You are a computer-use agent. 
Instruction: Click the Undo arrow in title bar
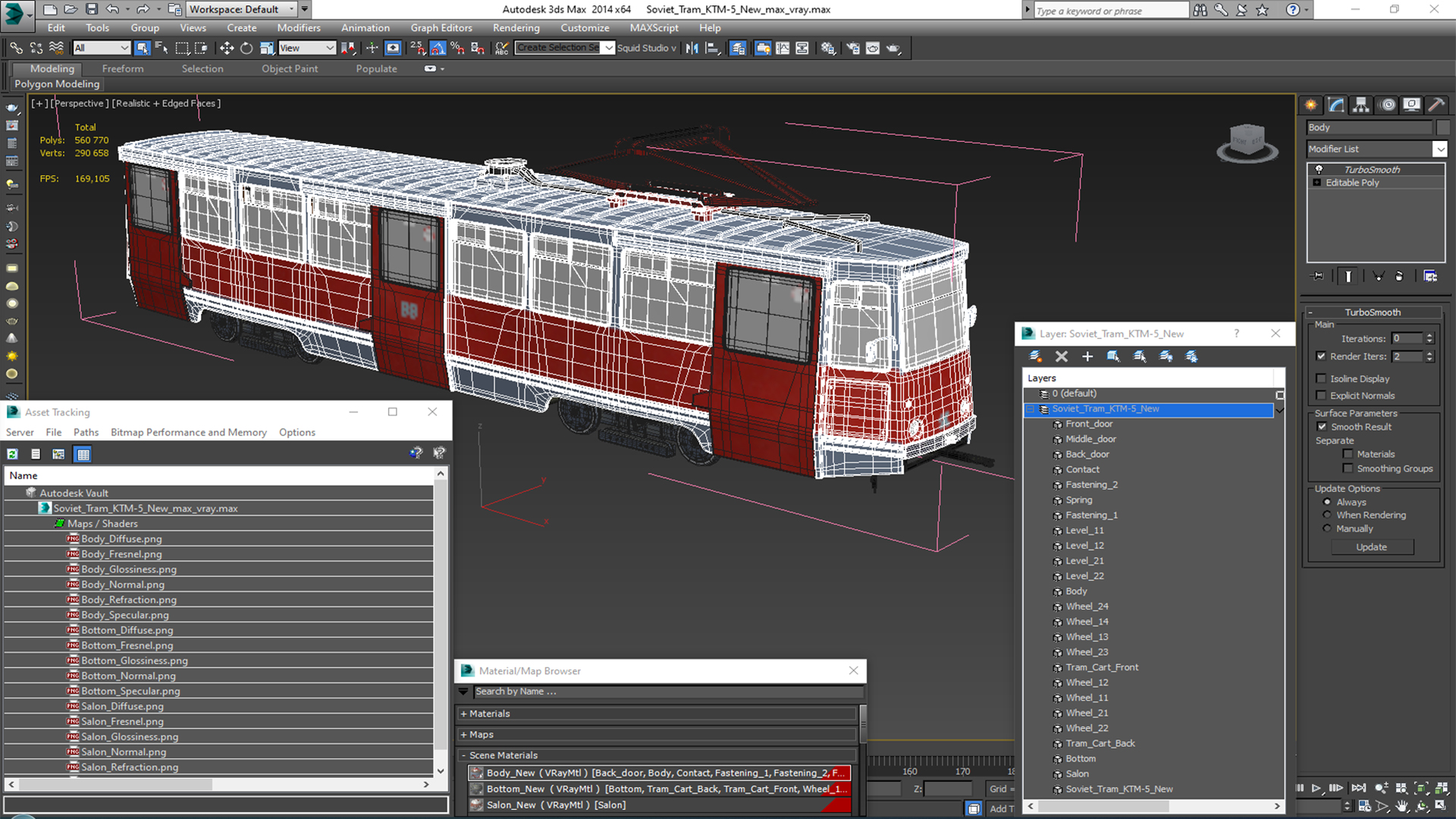(x=112, y=9)
